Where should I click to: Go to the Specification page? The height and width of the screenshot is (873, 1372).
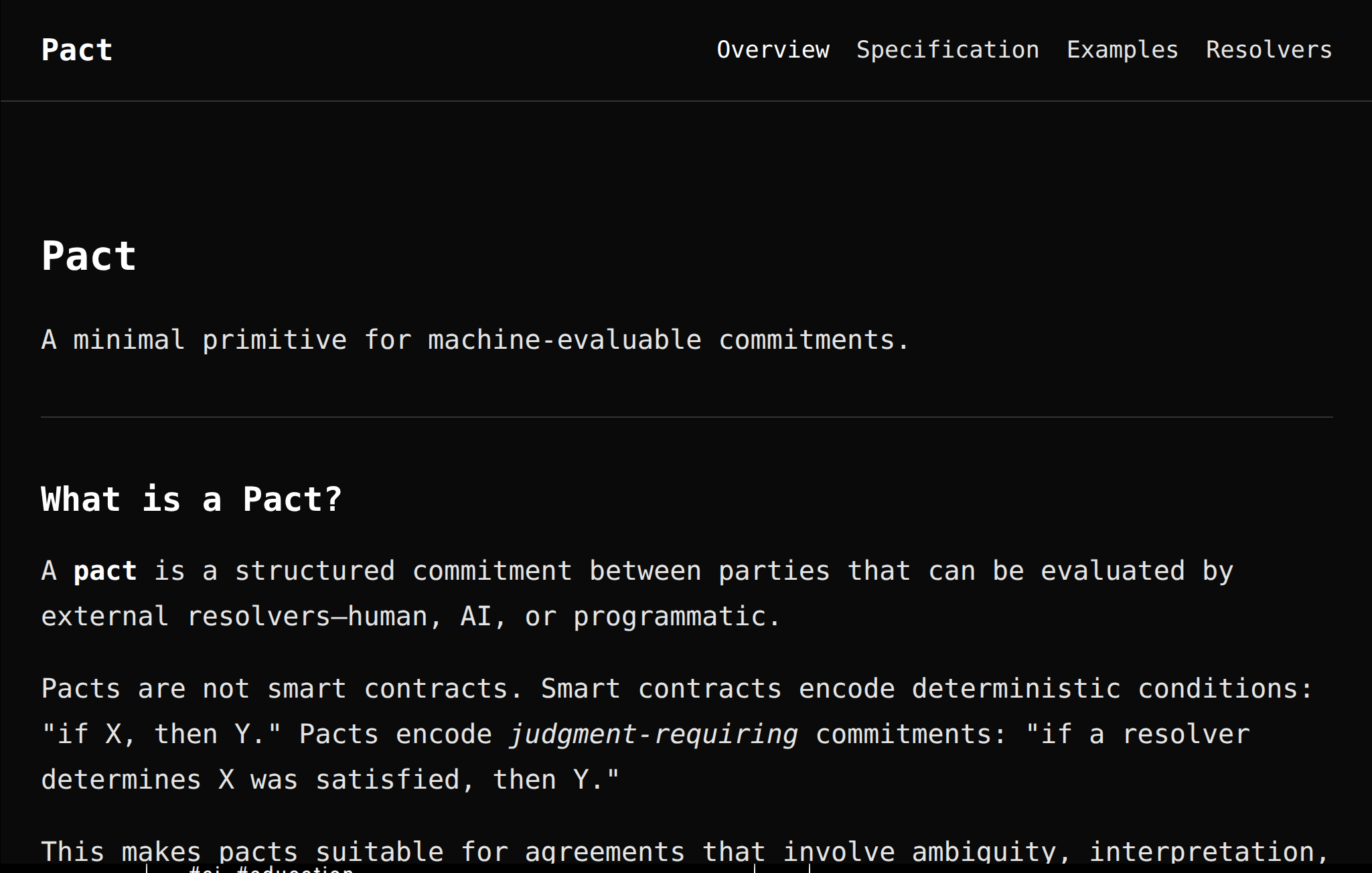coord(947,50)
